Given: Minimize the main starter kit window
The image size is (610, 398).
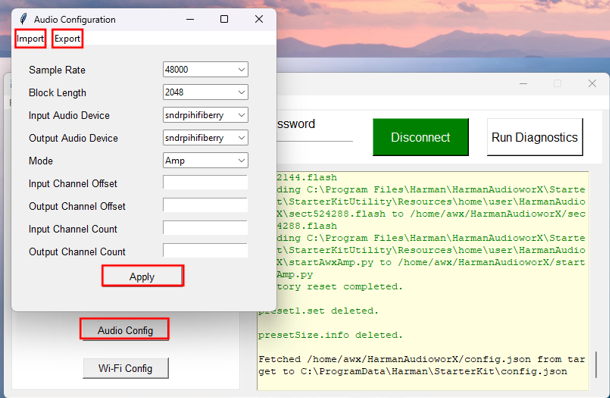Looking at the screenshot, I should coord(523,83).
